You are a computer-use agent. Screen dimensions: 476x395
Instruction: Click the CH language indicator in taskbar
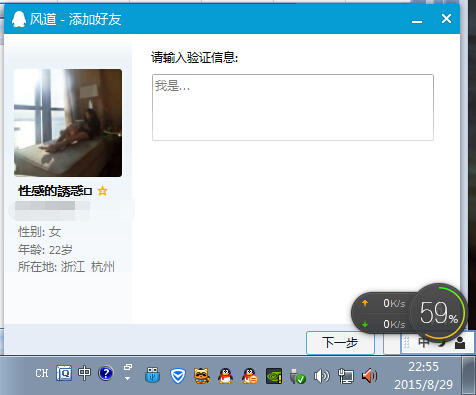pyautogui.click(x=42, y=373)
